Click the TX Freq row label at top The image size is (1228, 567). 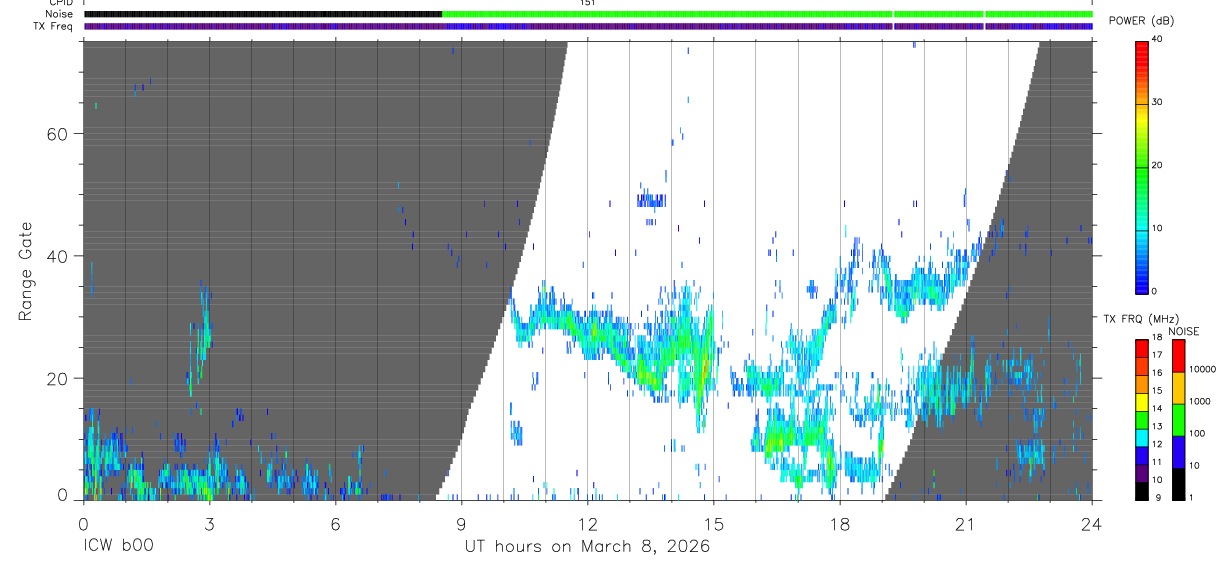pyautogui.click(x=54, y=26)
